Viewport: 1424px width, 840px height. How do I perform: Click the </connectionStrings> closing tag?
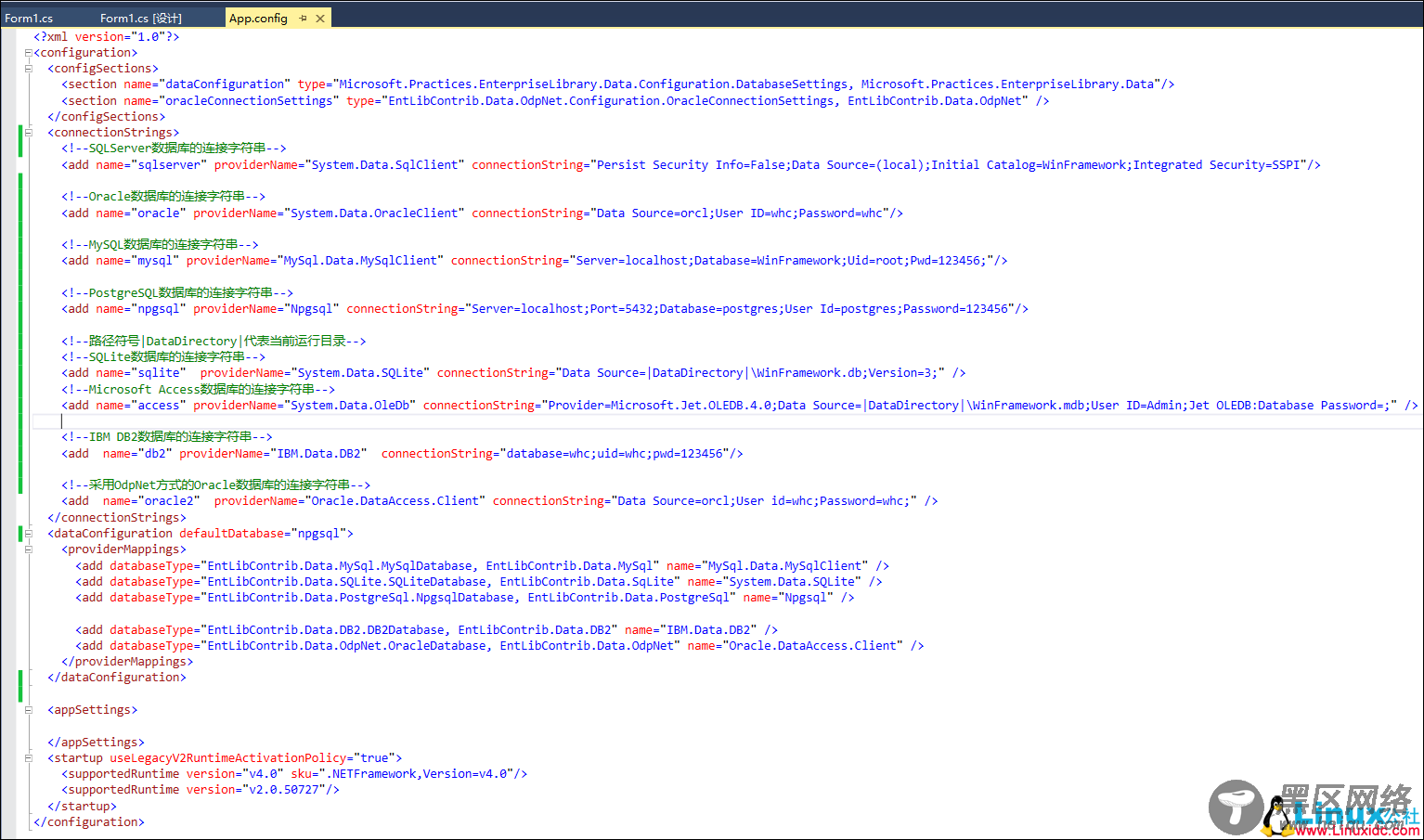117,518
